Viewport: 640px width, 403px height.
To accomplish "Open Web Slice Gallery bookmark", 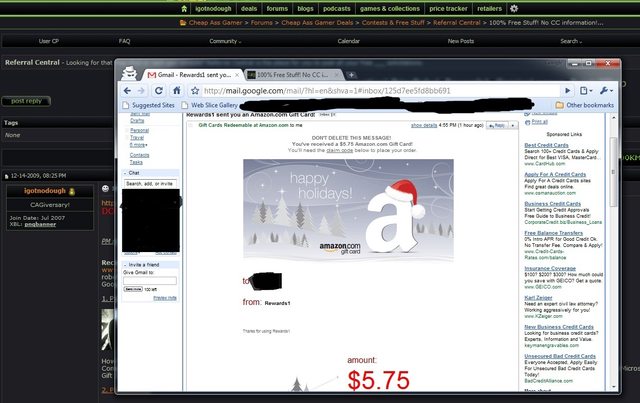I will tap(209, 105).
